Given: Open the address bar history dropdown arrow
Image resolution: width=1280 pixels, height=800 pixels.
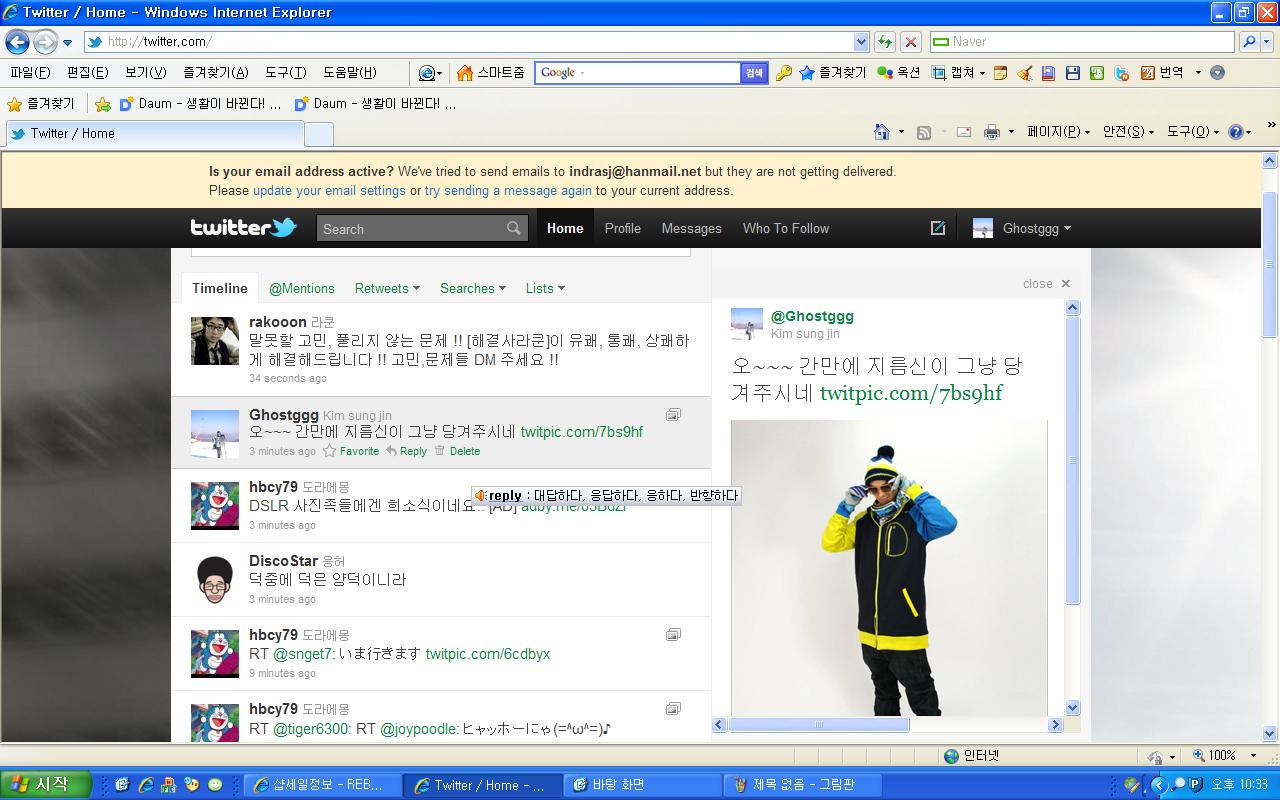Looking at the screenshot, I should click(861, 42).
